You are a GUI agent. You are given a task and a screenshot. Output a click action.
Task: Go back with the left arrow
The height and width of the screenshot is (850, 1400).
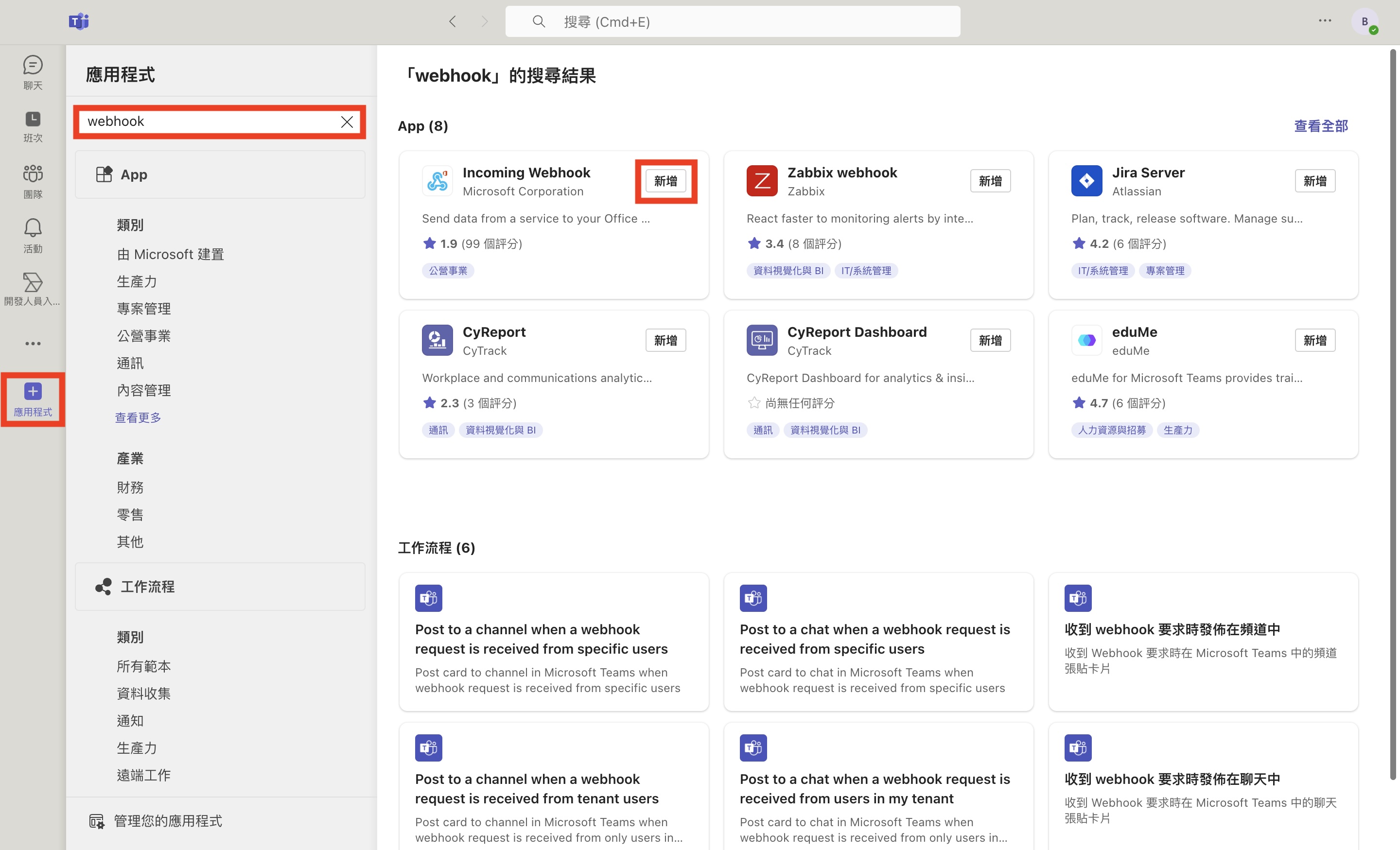click(x=452, y=21)
